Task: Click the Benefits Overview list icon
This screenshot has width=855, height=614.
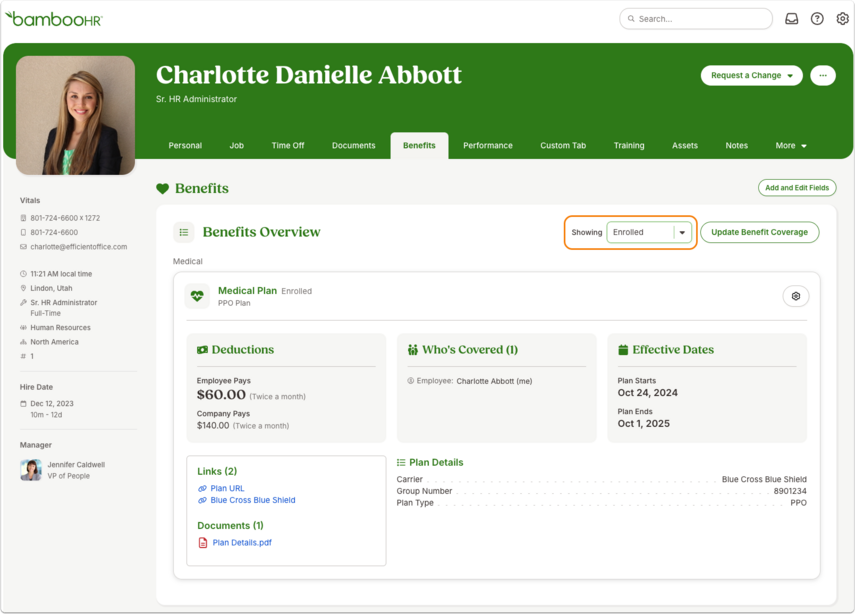Action: (184, 232)
